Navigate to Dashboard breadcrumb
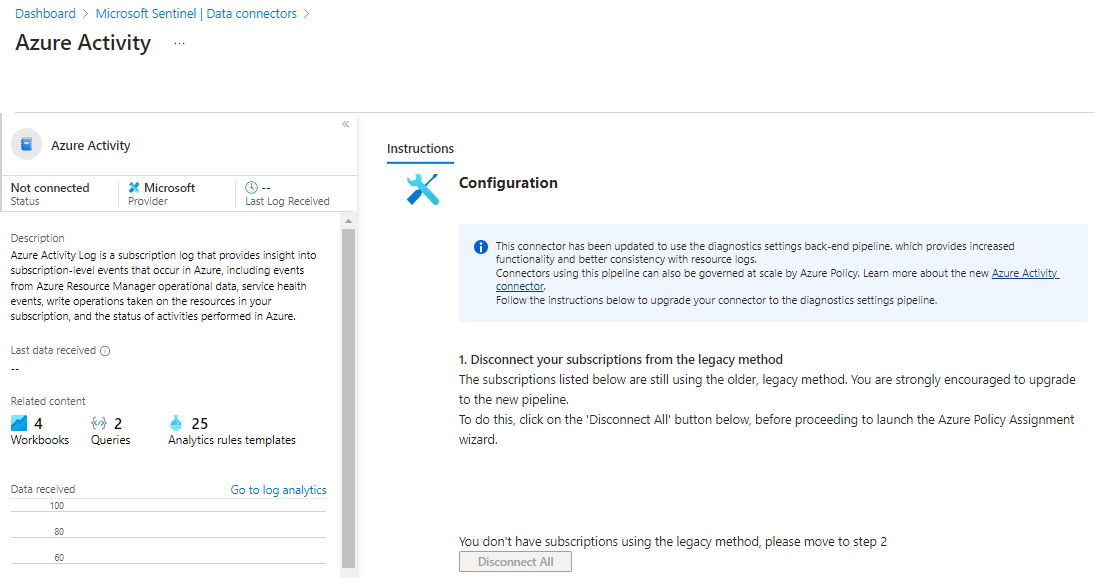 point(45,14)
